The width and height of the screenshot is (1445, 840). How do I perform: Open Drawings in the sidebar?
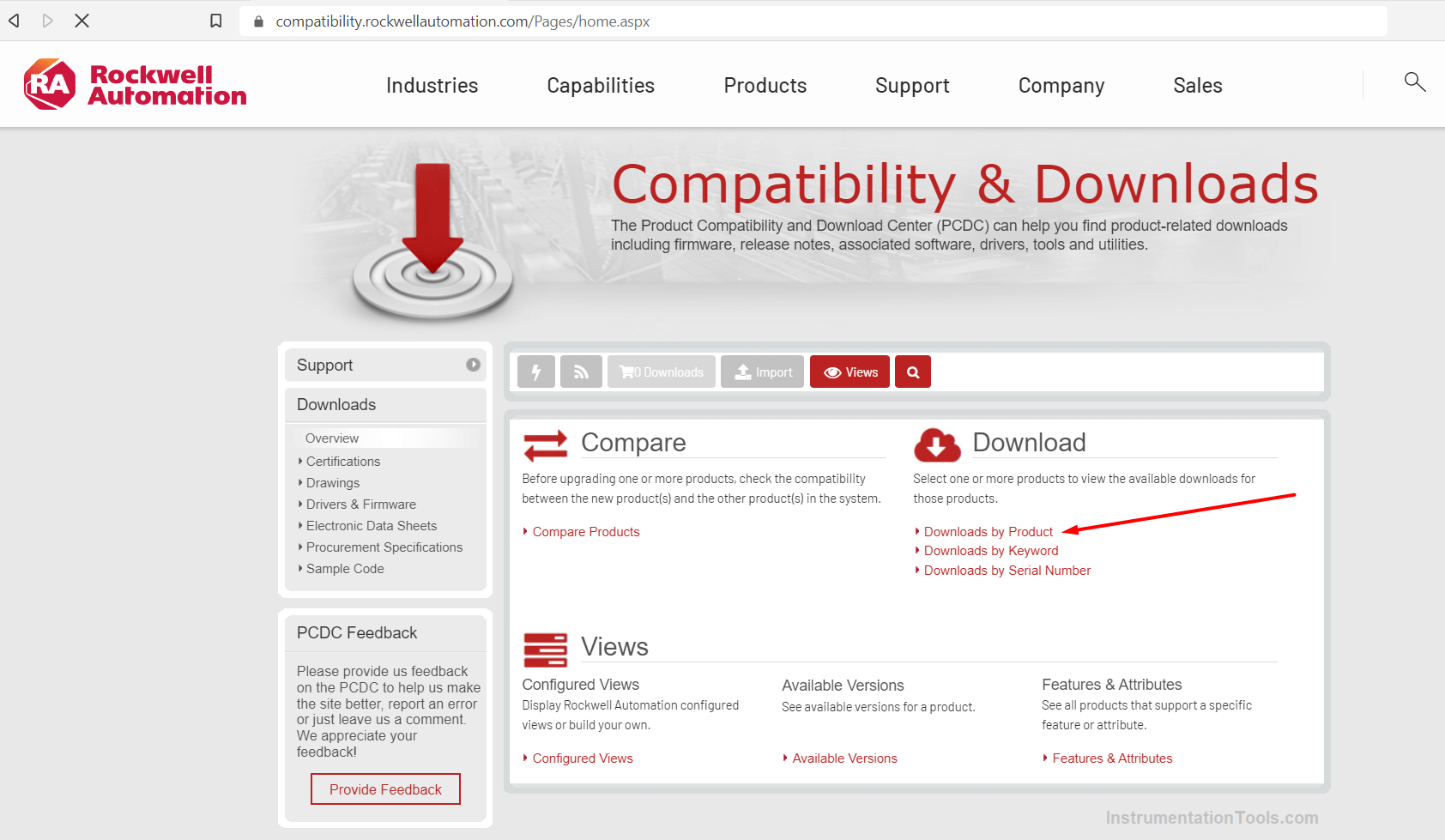pos(333,482)
